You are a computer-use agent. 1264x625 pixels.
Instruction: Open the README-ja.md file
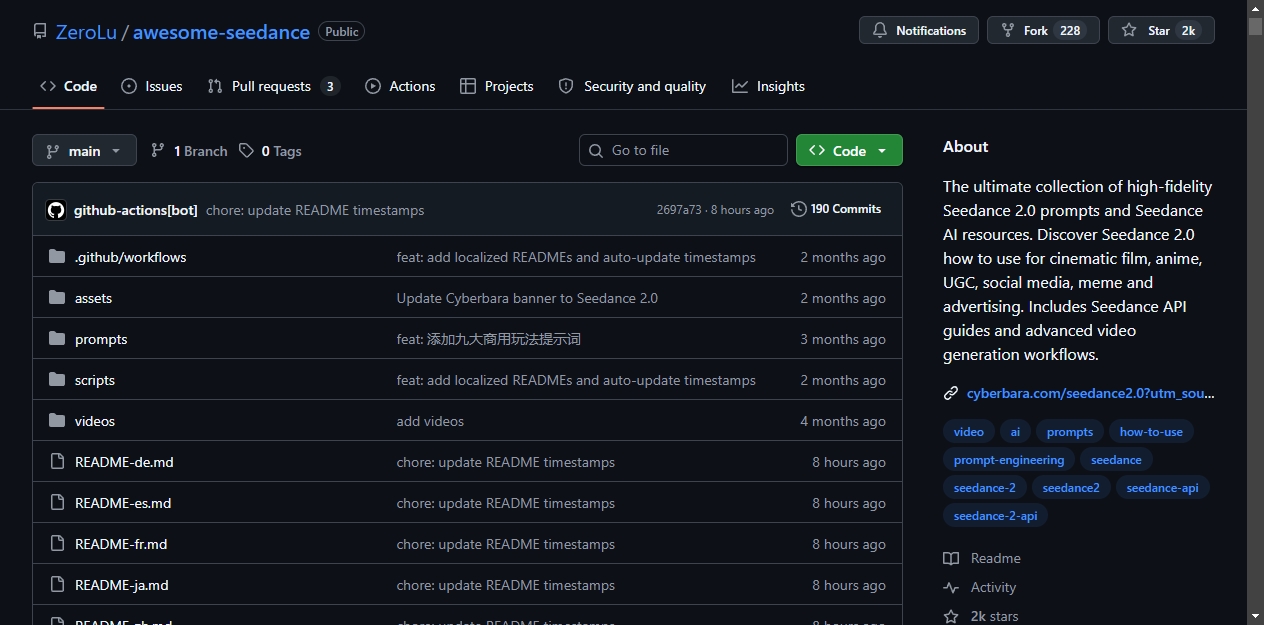point(122,585)
